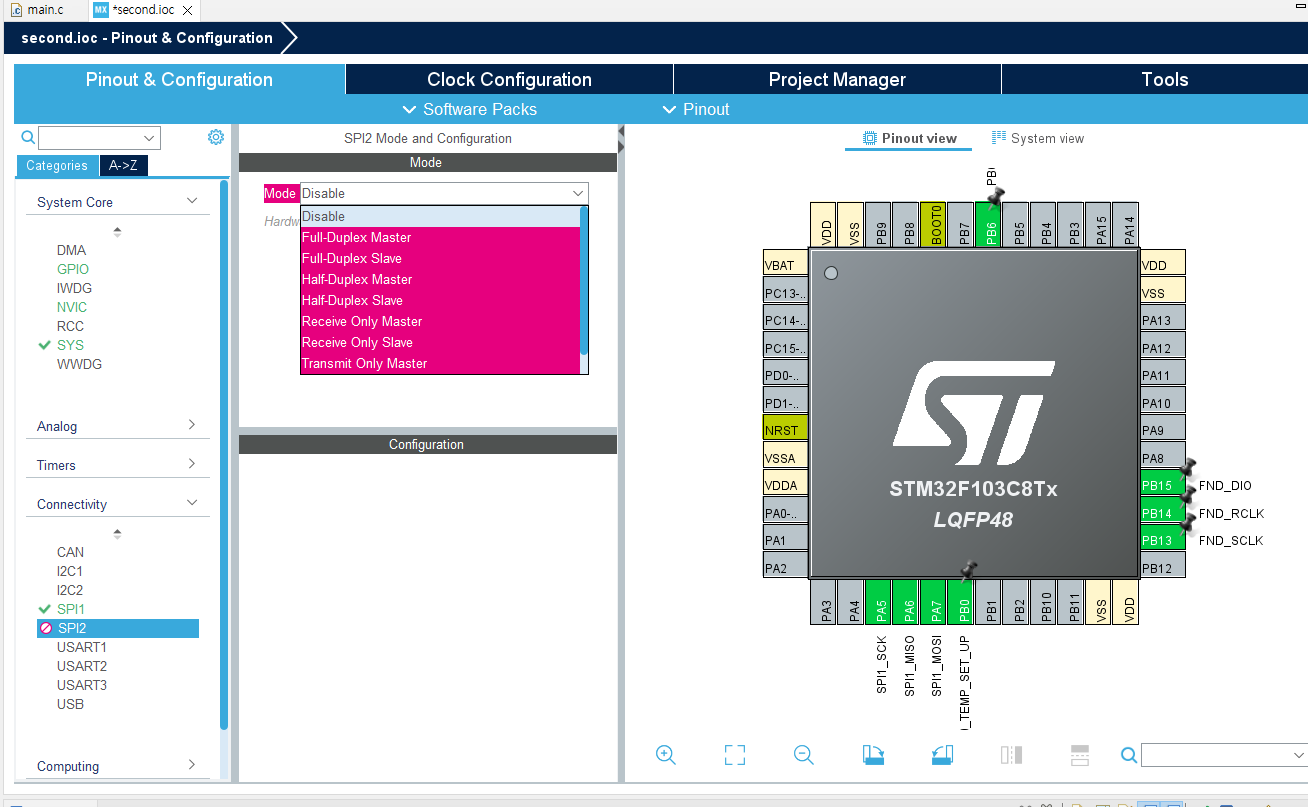Select Full-Duplex Slave mode

(440, 259)
